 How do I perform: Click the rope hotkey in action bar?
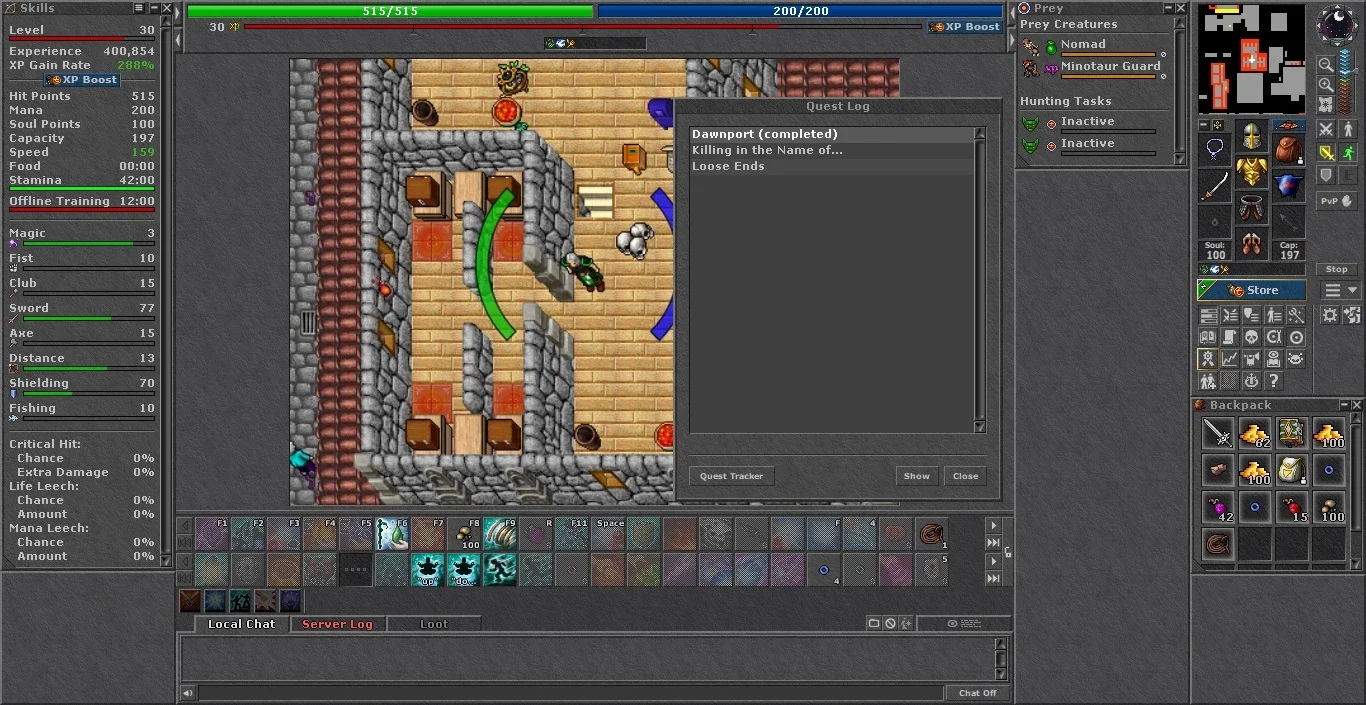coord(931,534)
